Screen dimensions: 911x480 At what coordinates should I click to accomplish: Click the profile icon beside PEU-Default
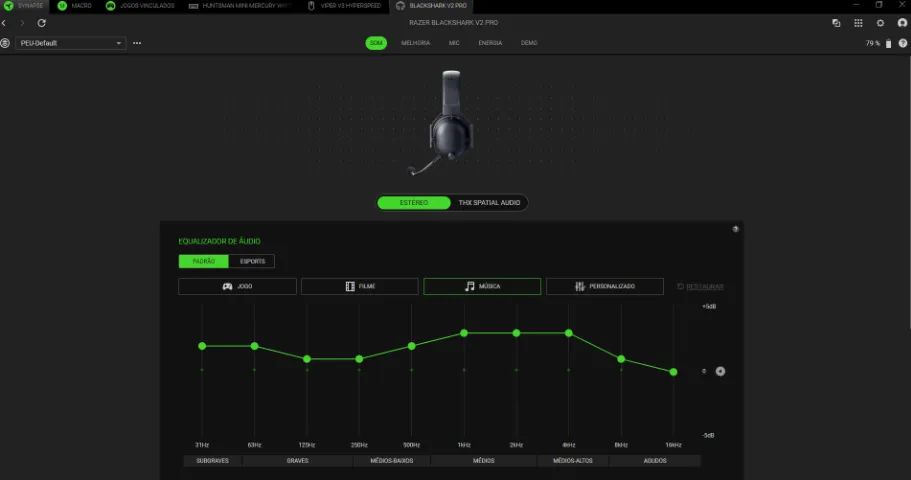[x=5, y=43]
